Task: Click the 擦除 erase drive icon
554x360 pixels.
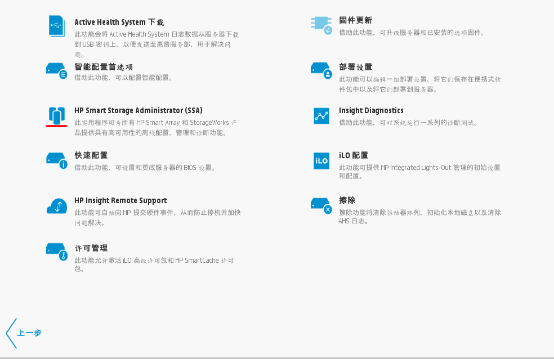Action: coord(322,206)
